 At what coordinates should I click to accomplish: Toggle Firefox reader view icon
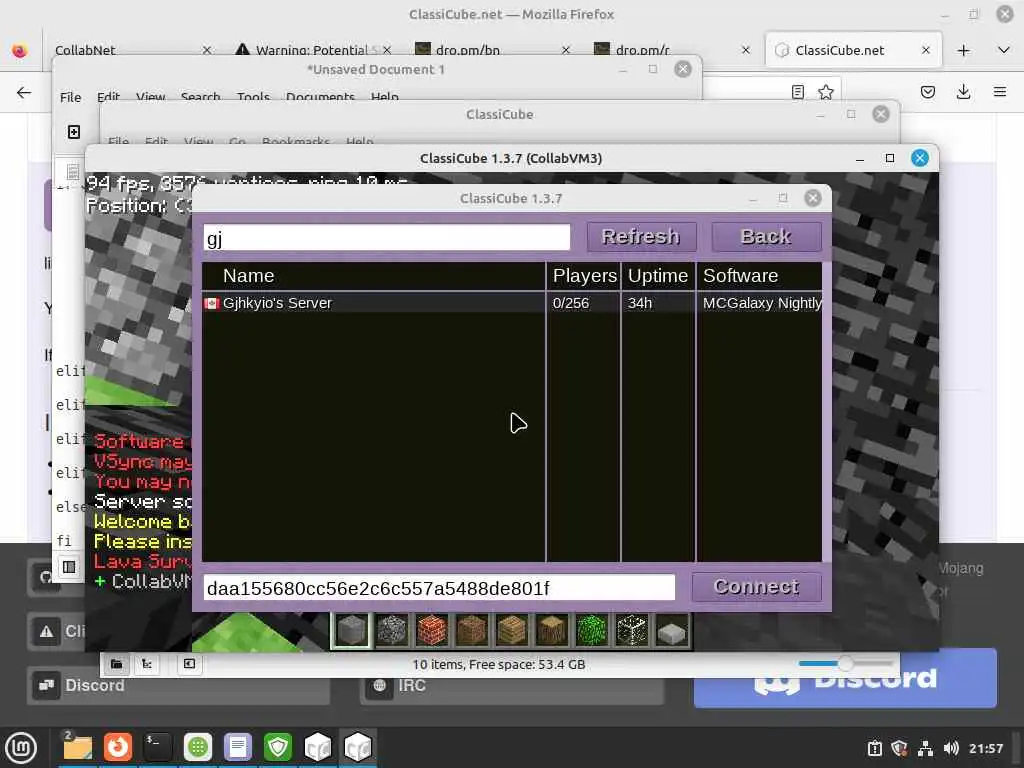pyautogui.click(x=797, y=92)
